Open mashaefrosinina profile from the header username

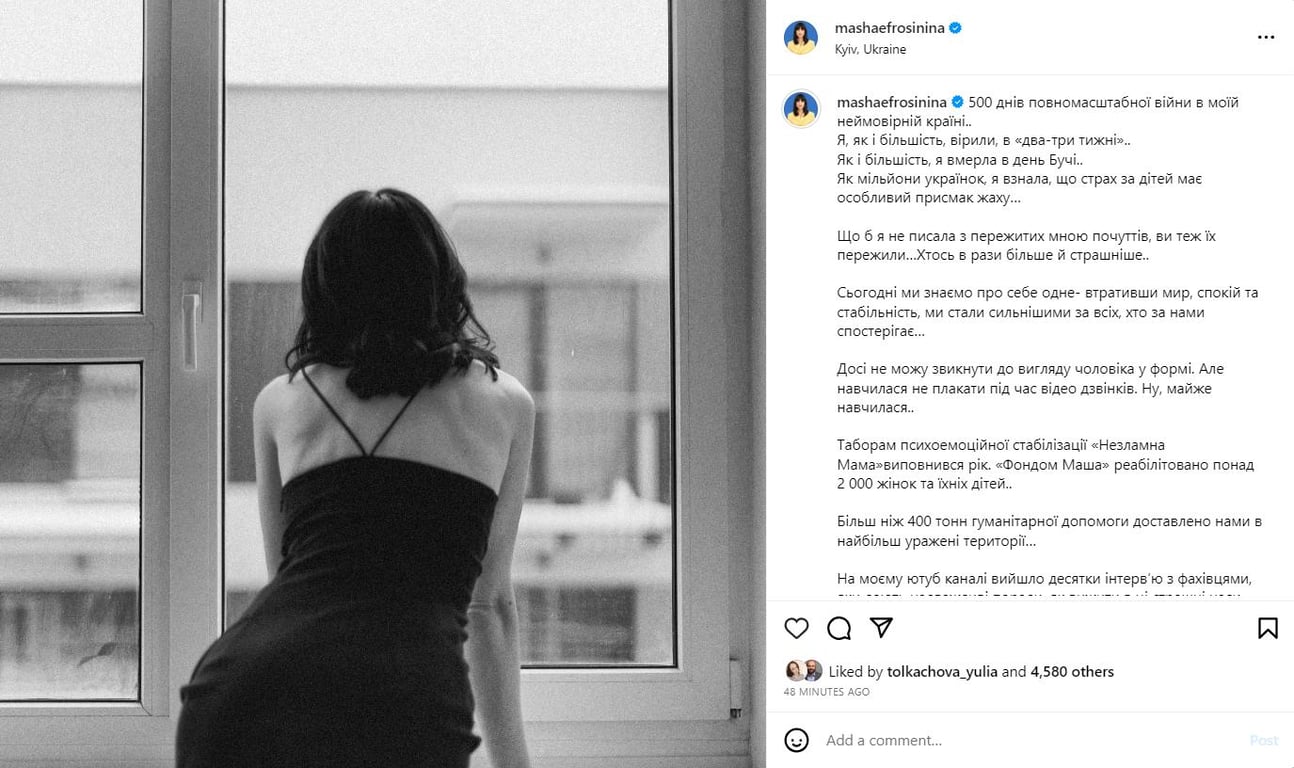click(890, 29)
